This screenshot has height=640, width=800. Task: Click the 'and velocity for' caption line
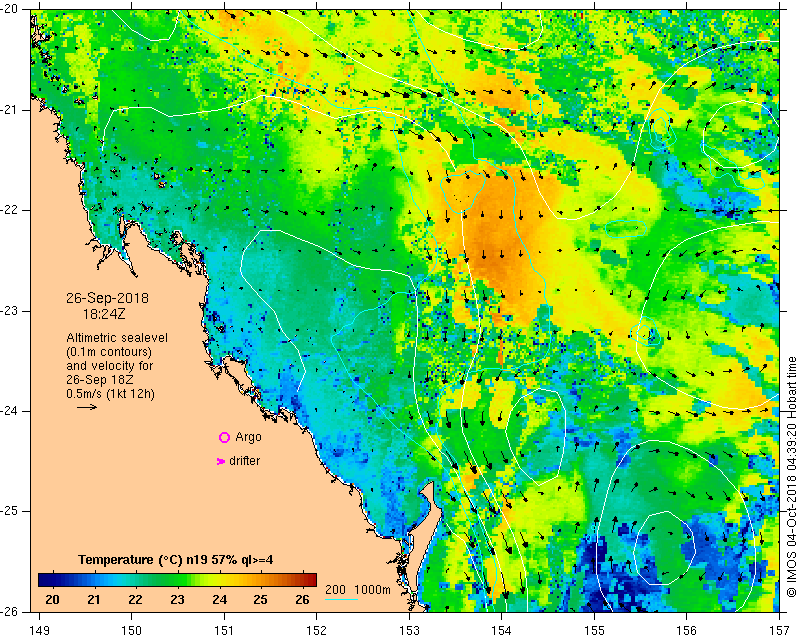110,366
